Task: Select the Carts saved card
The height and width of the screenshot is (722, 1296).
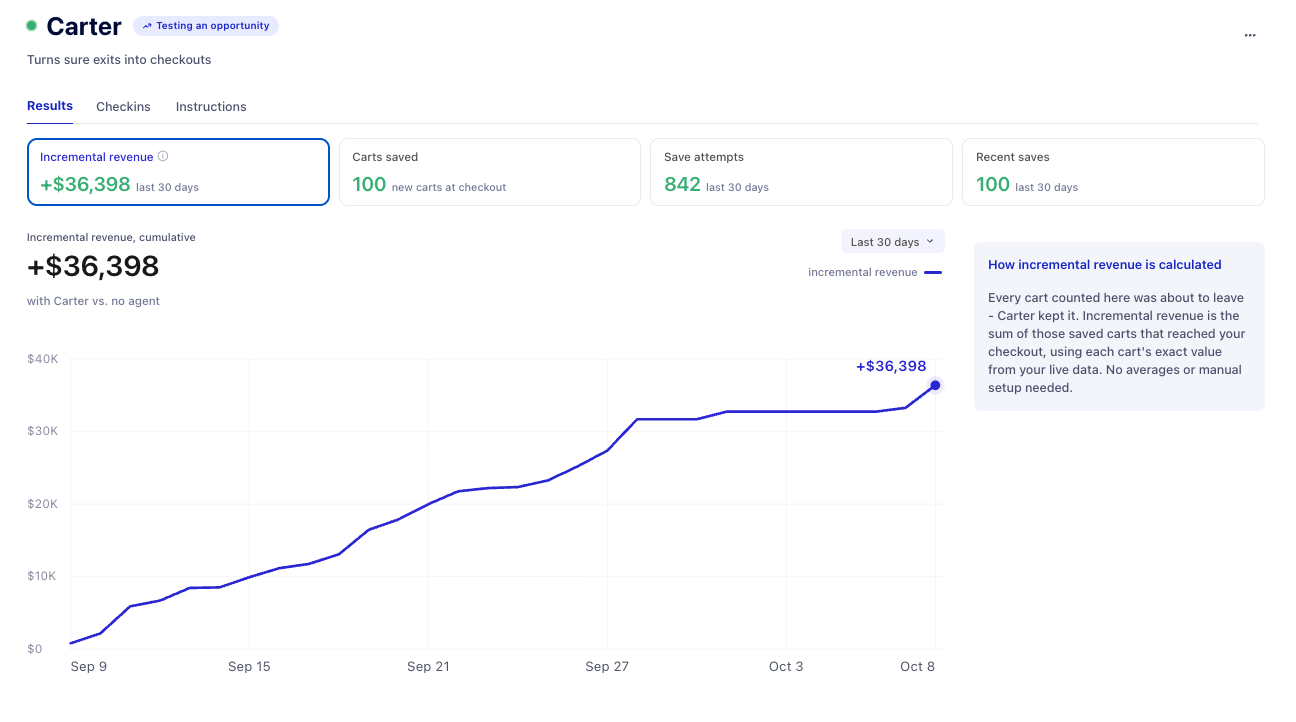Action: (490, 172)
